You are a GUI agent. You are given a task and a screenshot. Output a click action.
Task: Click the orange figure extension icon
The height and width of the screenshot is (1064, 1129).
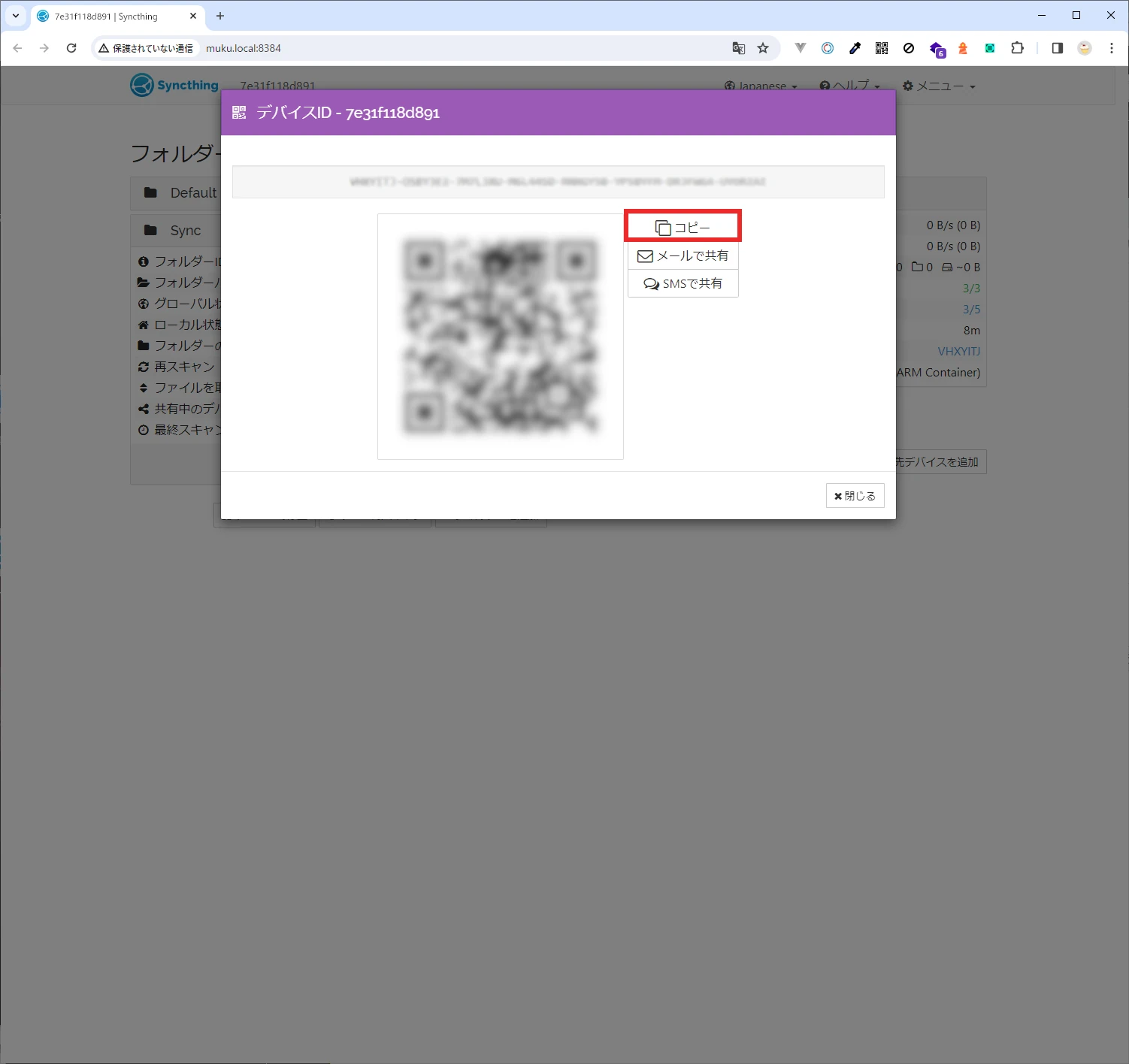(x=963, y=48)
